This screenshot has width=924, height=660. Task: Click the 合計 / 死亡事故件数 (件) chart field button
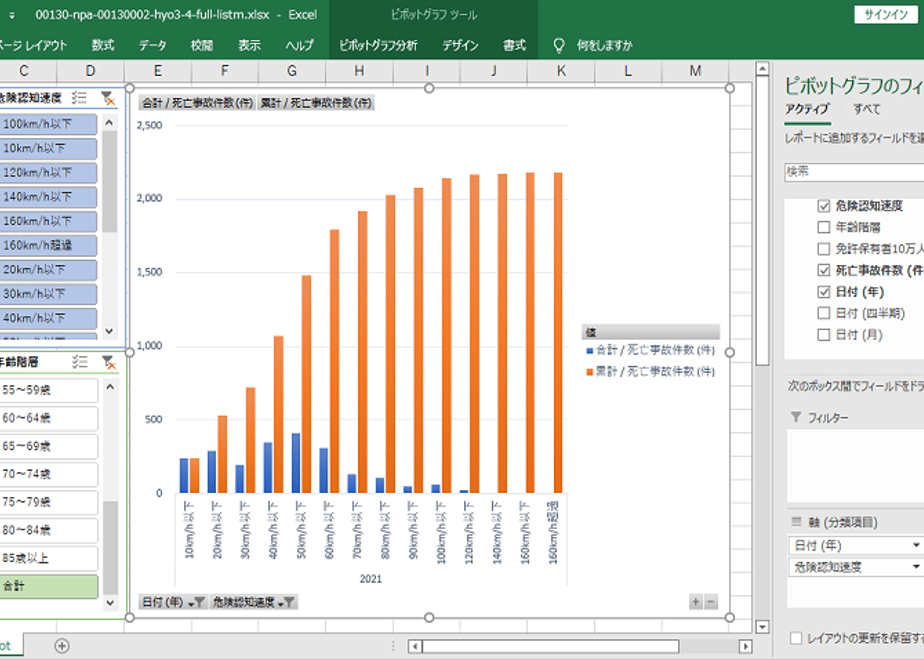[197, 103]
